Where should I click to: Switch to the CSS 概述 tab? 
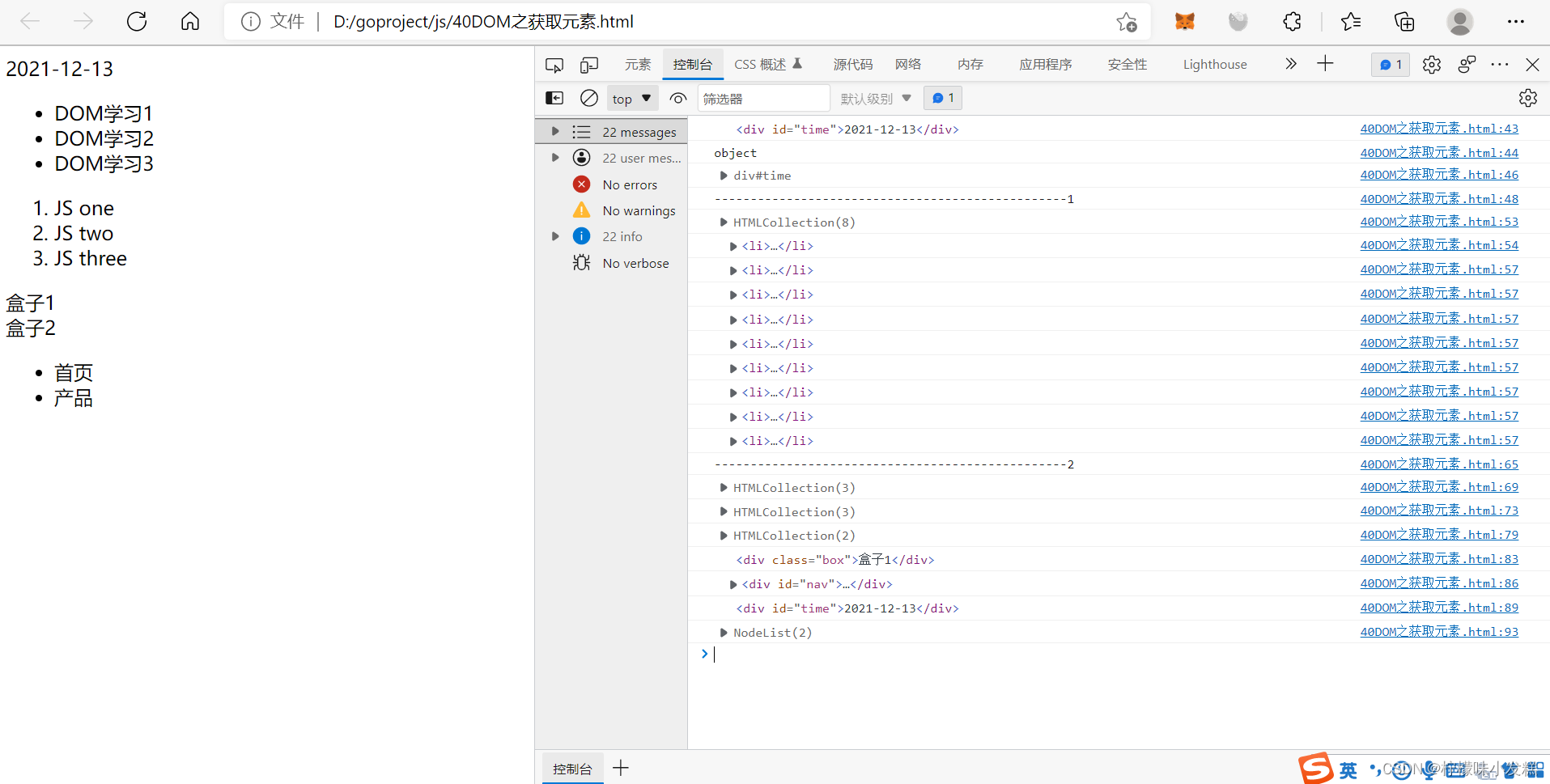point(767,65)
